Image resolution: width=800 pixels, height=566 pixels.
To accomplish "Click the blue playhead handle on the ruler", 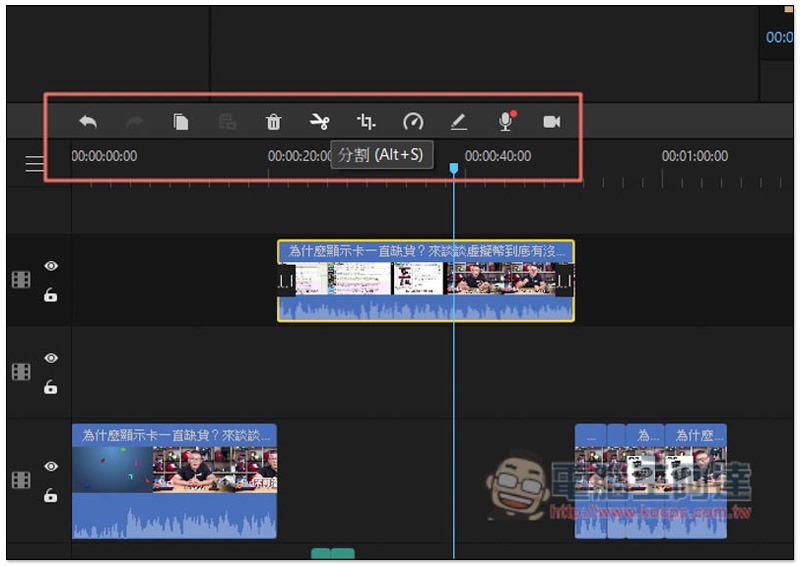I will tap(454, 169).
